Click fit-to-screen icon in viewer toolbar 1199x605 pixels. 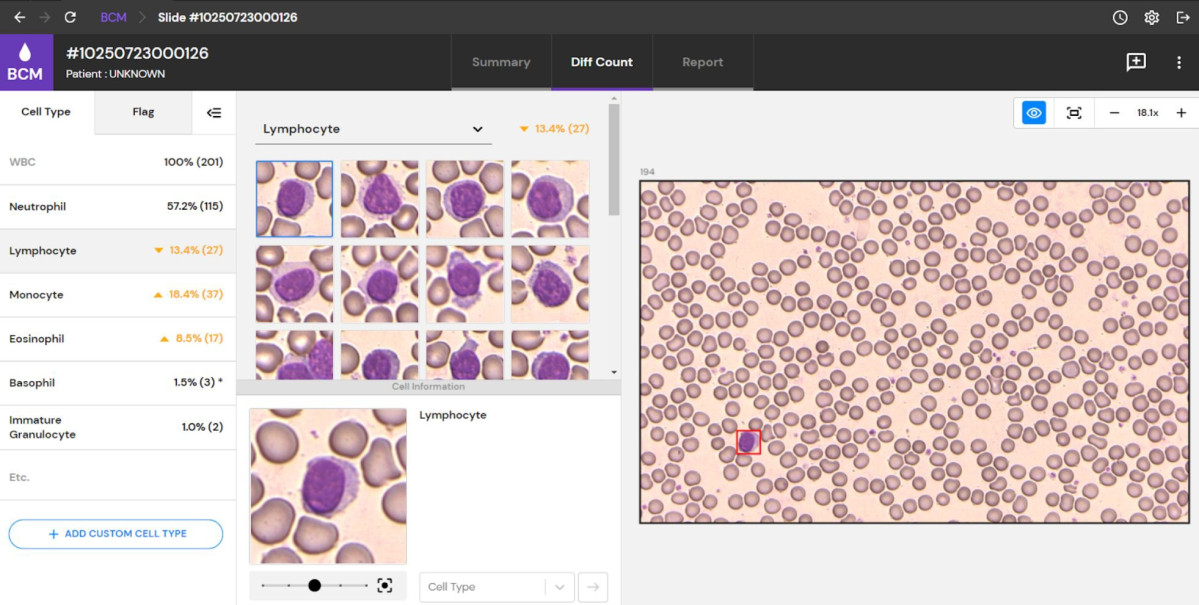(x=1074, y=113)
